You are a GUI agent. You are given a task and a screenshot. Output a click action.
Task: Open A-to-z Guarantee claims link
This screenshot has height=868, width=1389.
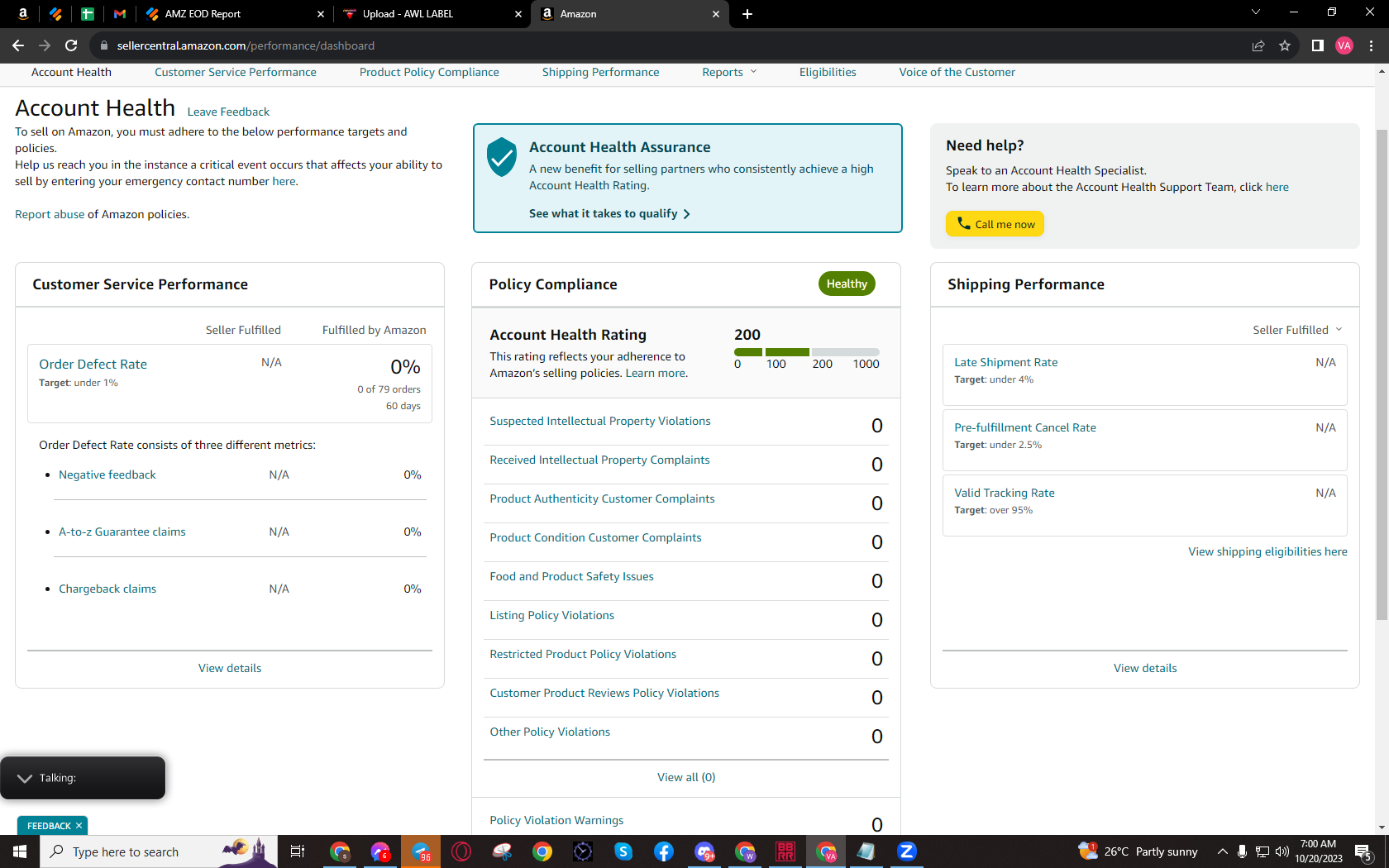click(122, 532)
